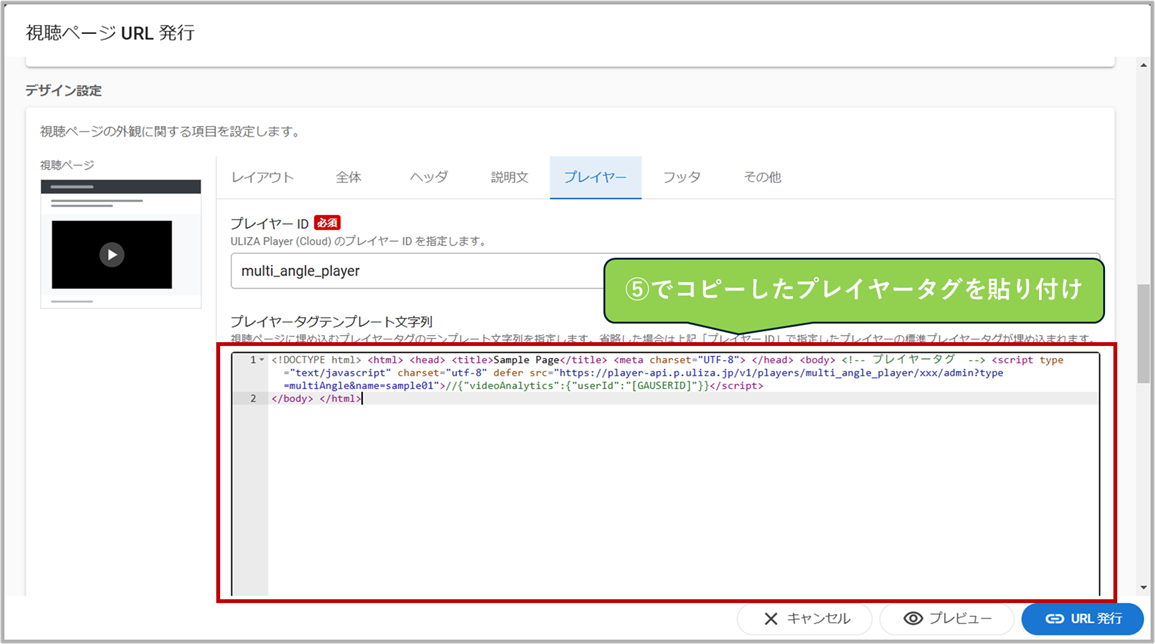The width and height of the screenshot is (1155, 644).
Task: Switch to the 全体 tab
Action: [x=348, y=178]
